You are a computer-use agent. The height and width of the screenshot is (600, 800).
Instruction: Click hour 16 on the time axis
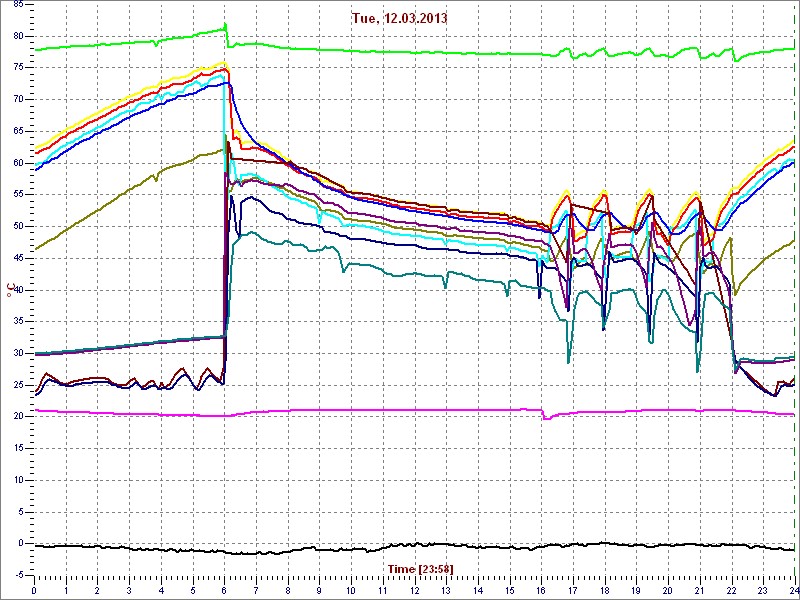click(x=541, y=590)
